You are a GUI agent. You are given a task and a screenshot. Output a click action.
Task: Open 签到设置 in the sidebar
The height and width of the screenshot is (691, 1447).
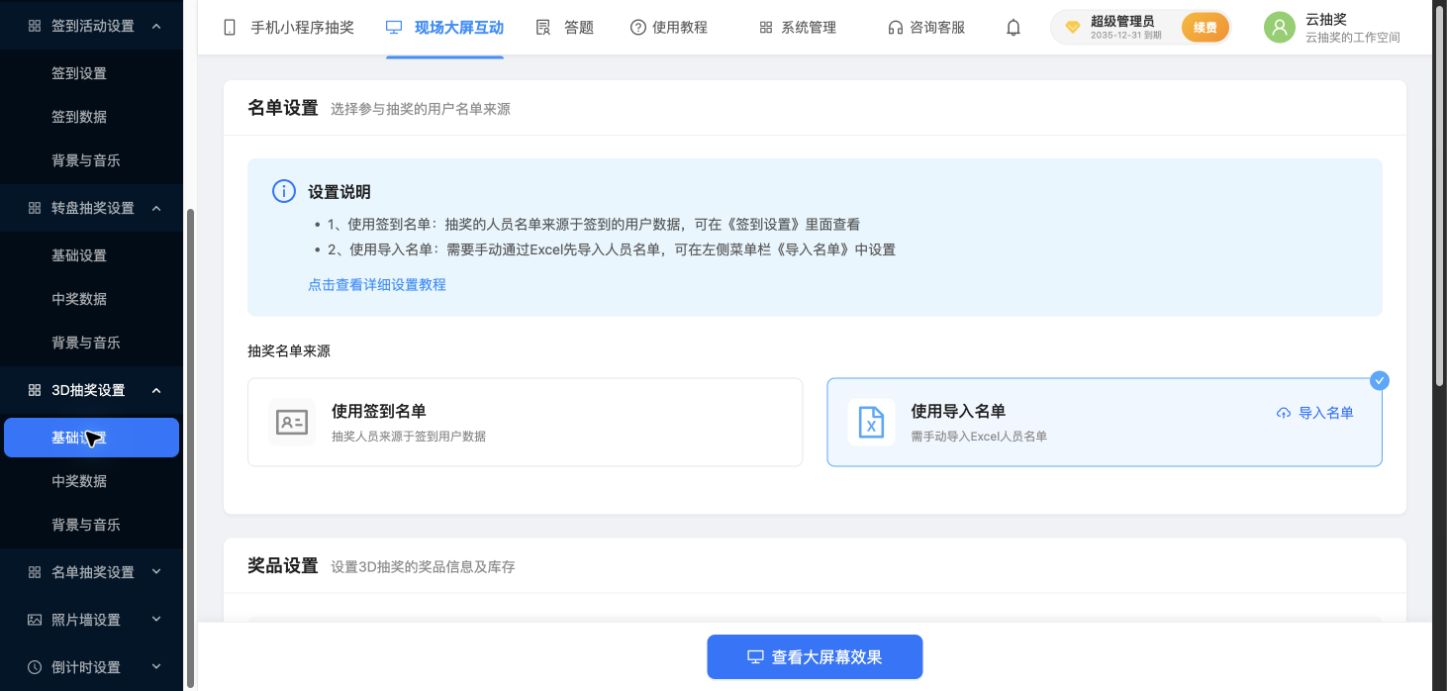click(79, 73)
